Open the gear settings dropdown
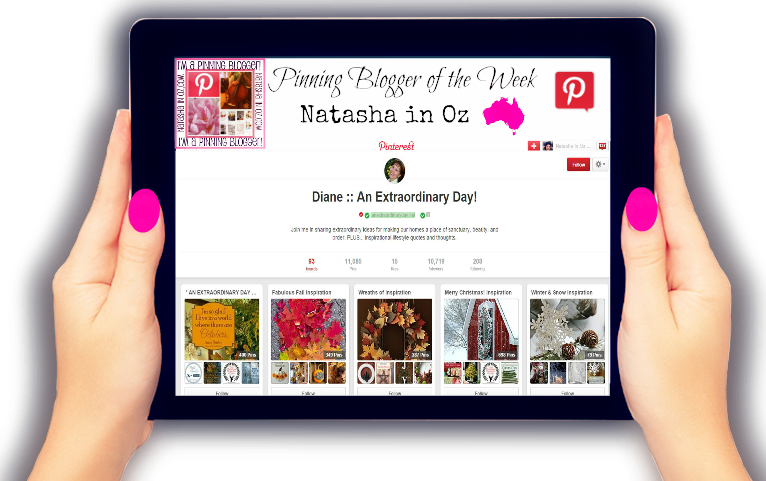766x481 pixels. (600, 165)
